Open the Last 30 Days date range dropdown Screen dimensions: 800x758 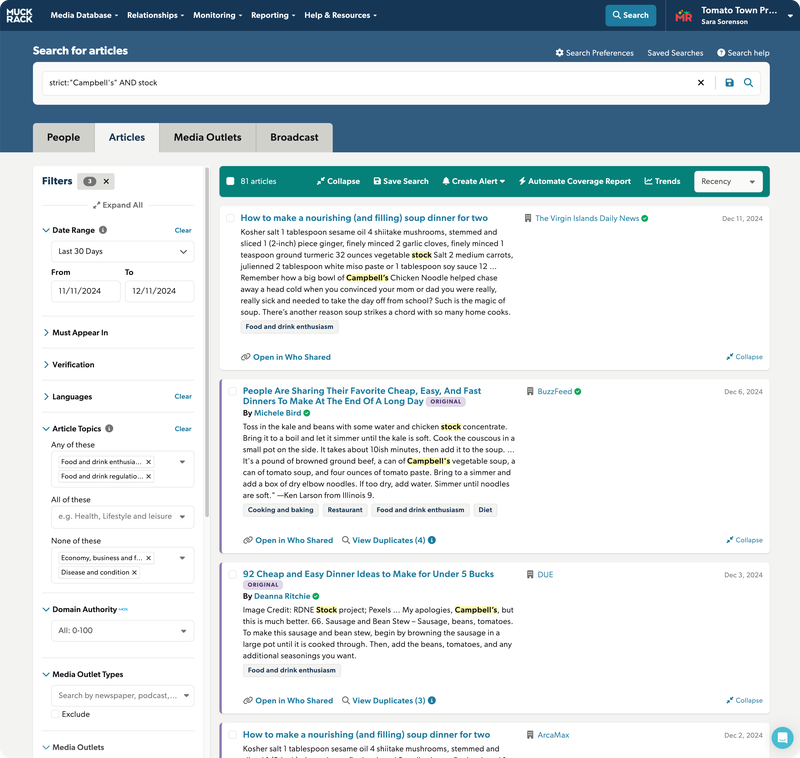(121, 251)
